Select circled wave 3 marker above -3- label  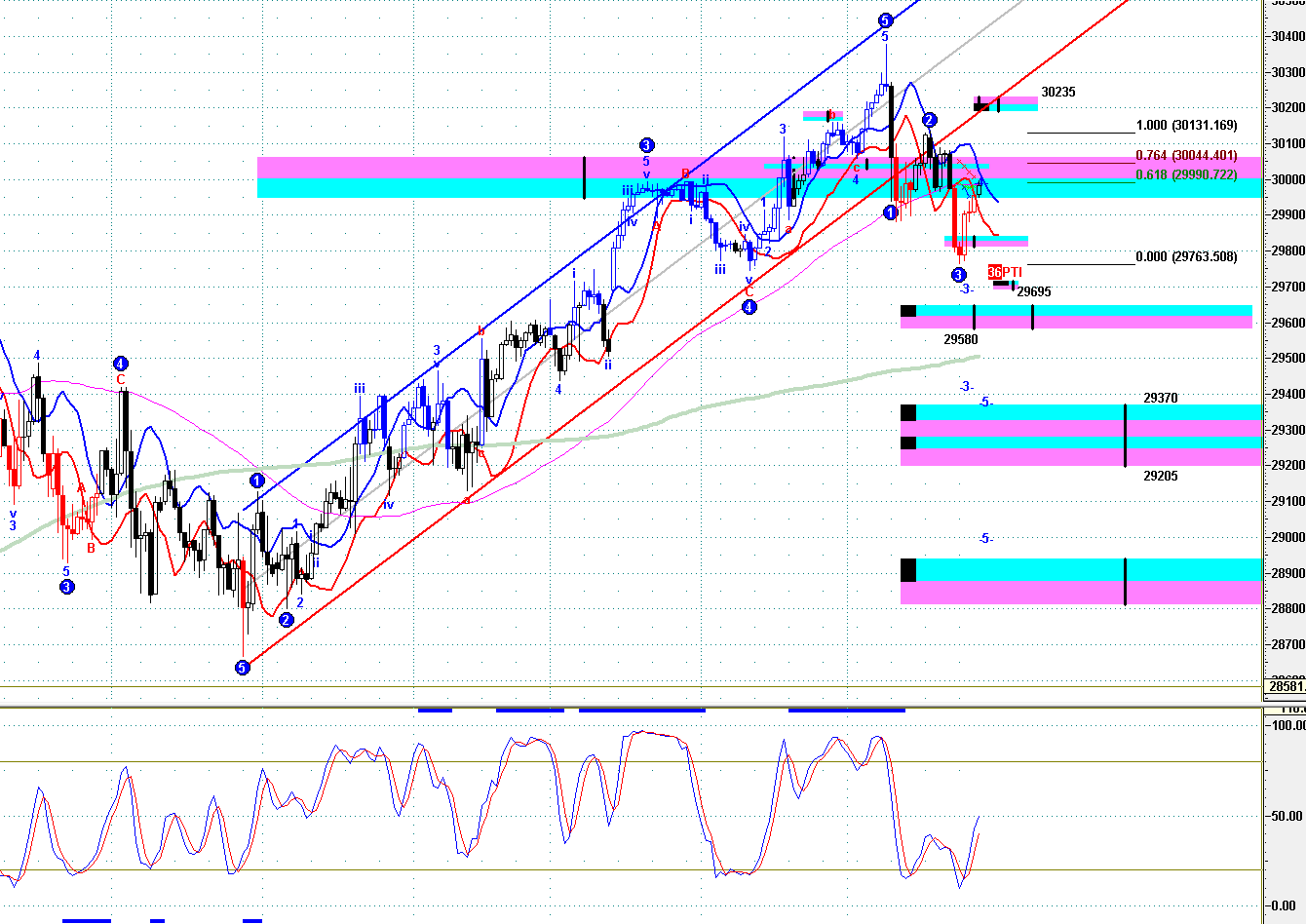tap(959, 276)
